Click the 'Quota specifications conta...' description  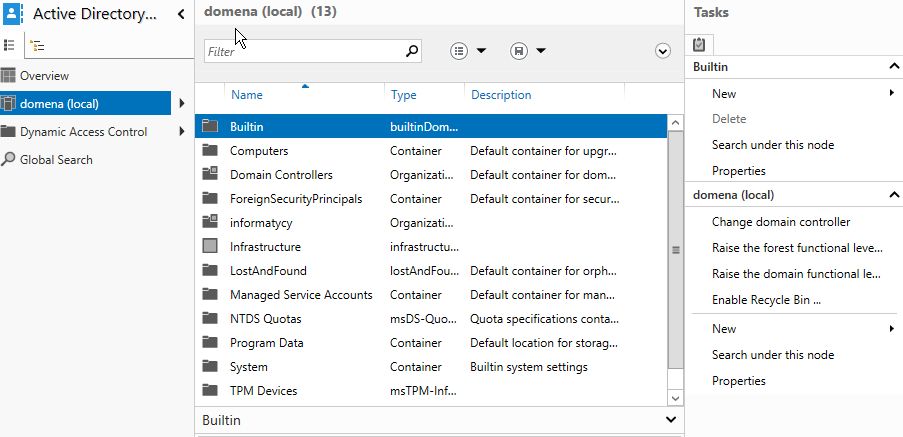(x=544, y=319)
